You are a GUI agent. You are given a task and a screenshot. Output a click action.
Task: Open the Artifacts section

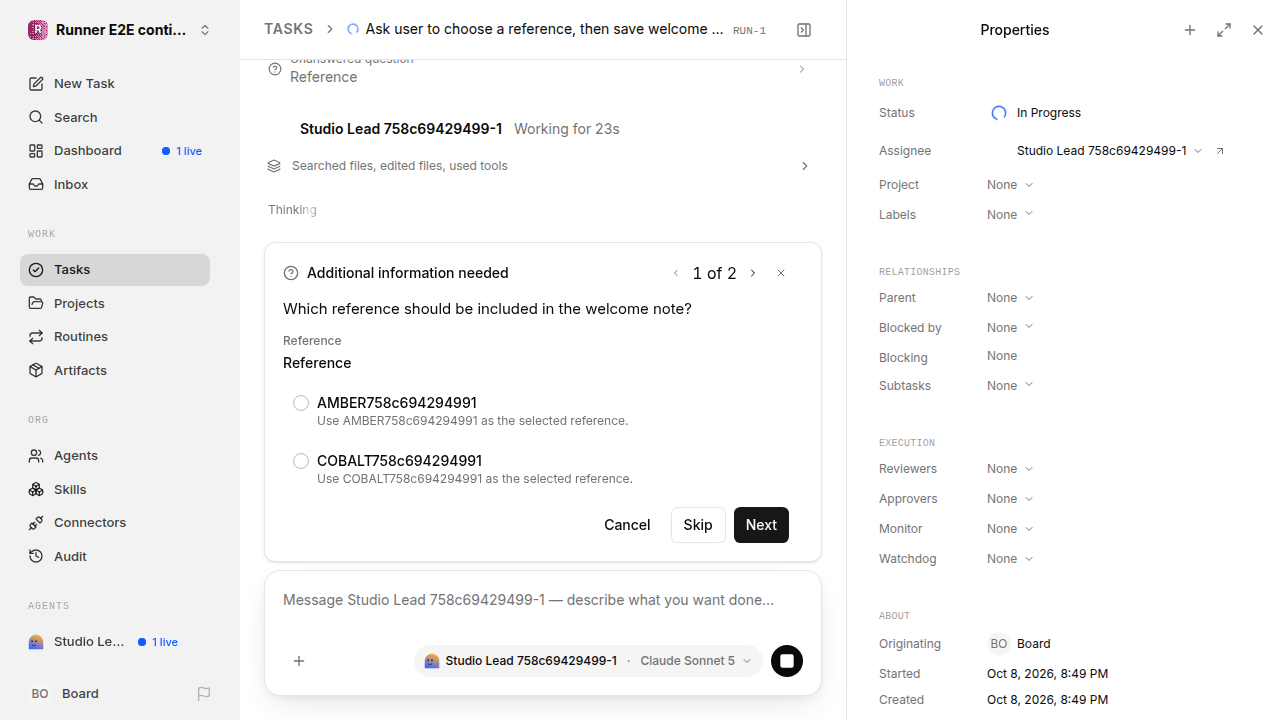[x=115, y=370]
